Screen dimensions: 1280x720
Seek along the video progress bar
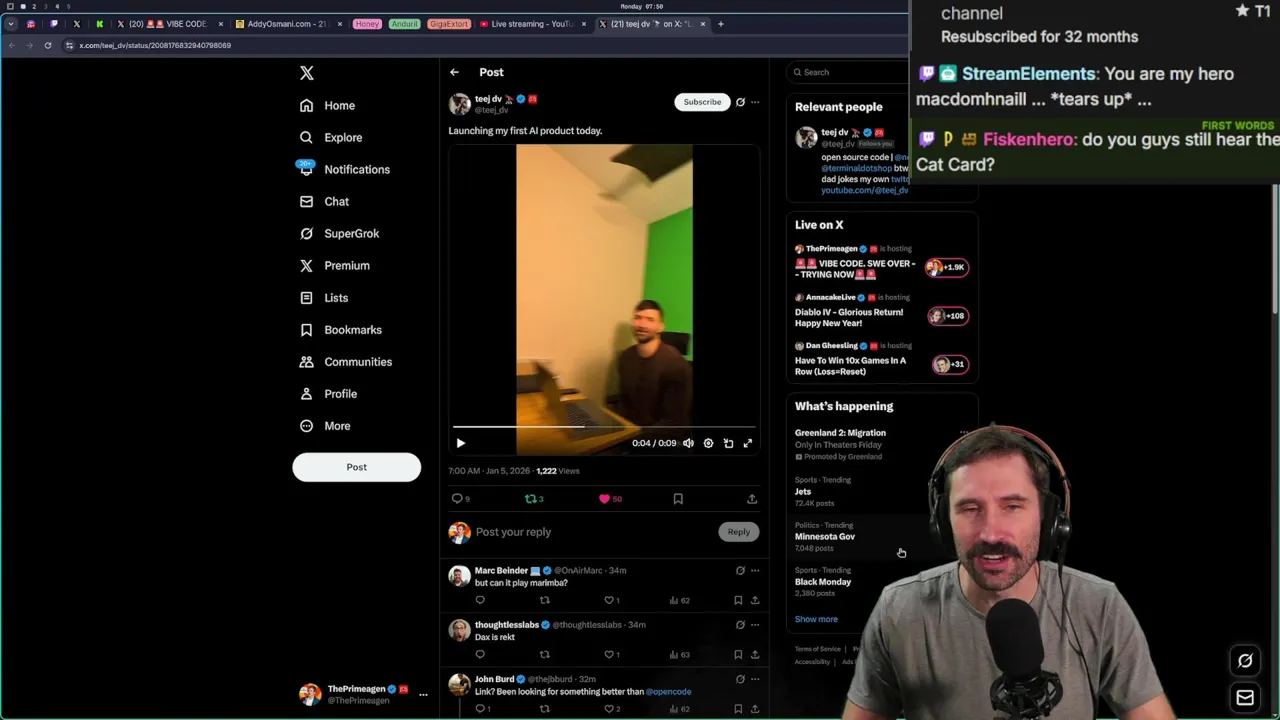[604, 427]
